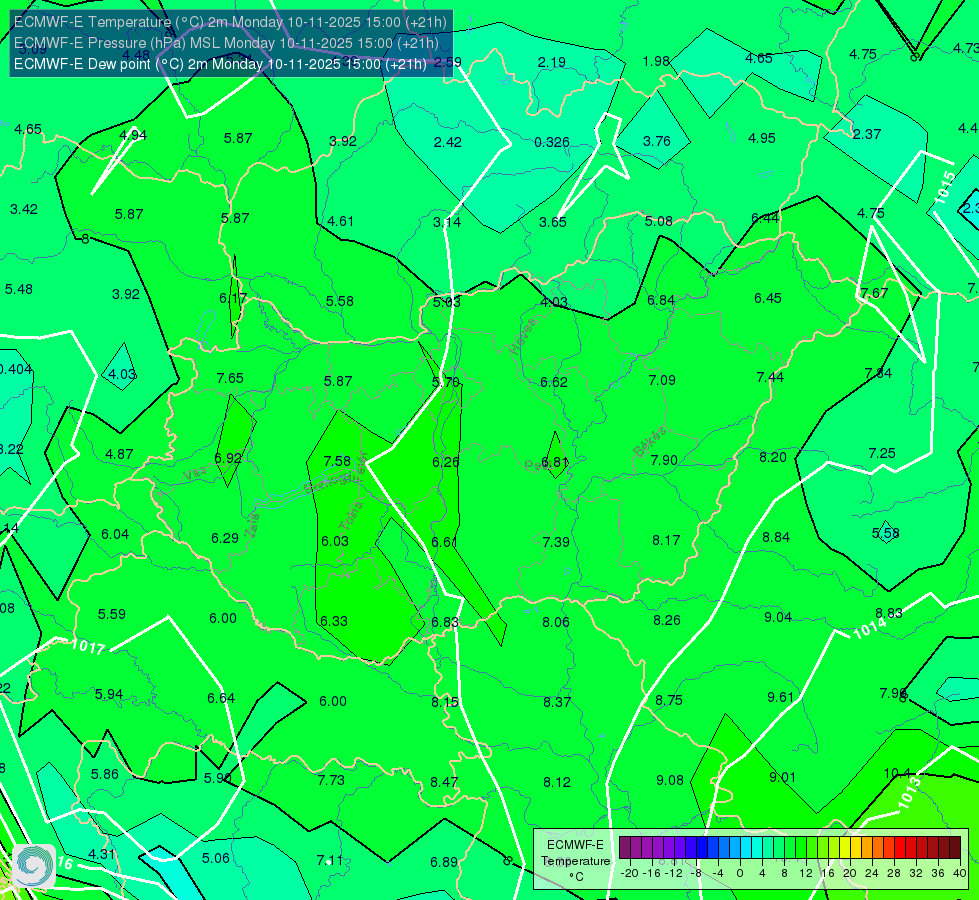The width and height of the screenshot is (979, 900).
Task: Click the 9.08 grid value
Action: click(670, 779)
